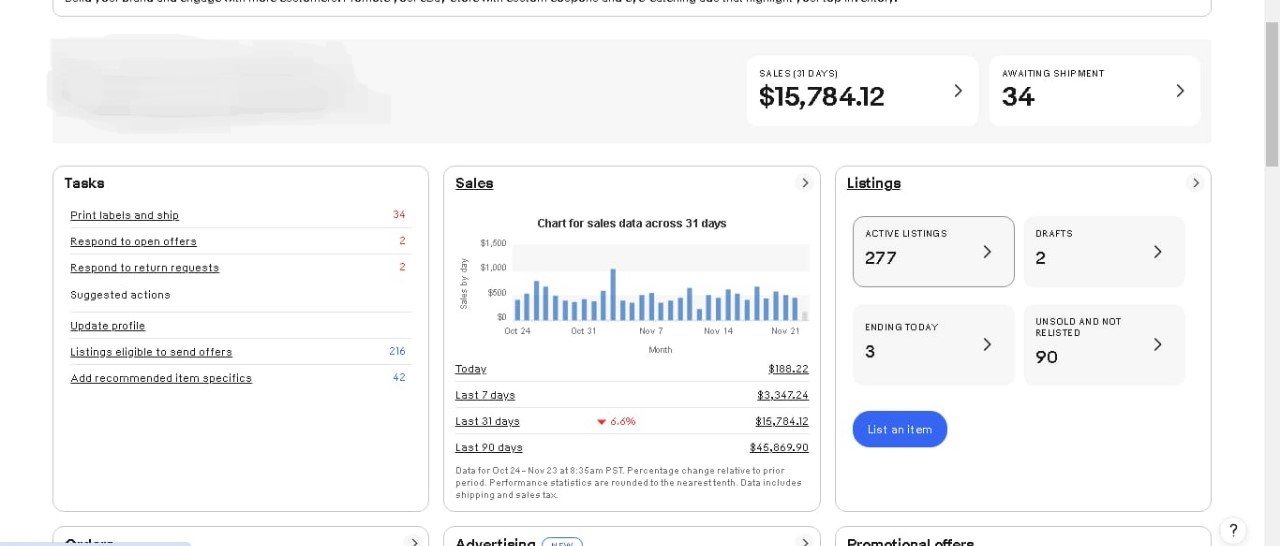View Last 90 days sales amount
The height and width of the screenshot is (546, 1280).
tap(778, 447)
